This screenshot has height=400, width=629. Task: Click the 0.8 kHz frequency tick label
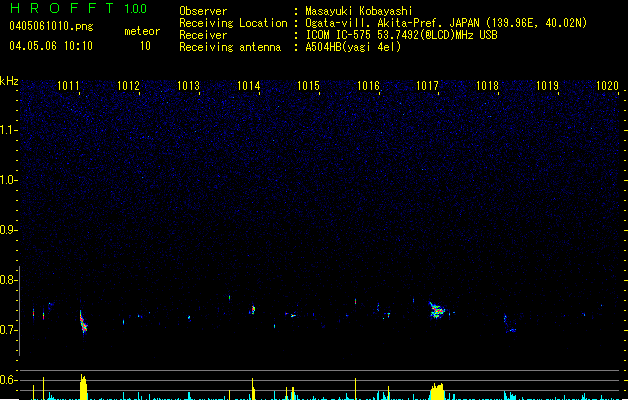8,280
